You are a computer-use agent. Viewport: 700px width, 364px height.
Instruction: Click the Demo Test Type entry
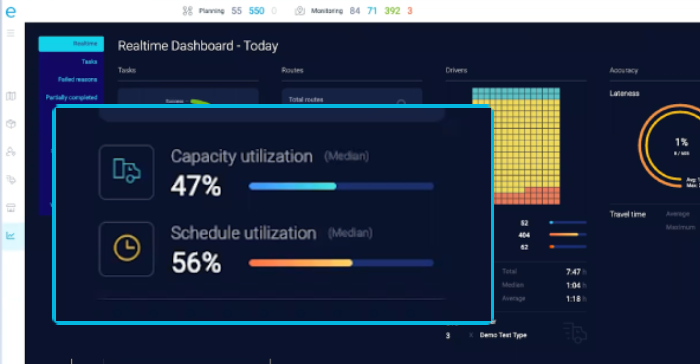coord(503,335)
